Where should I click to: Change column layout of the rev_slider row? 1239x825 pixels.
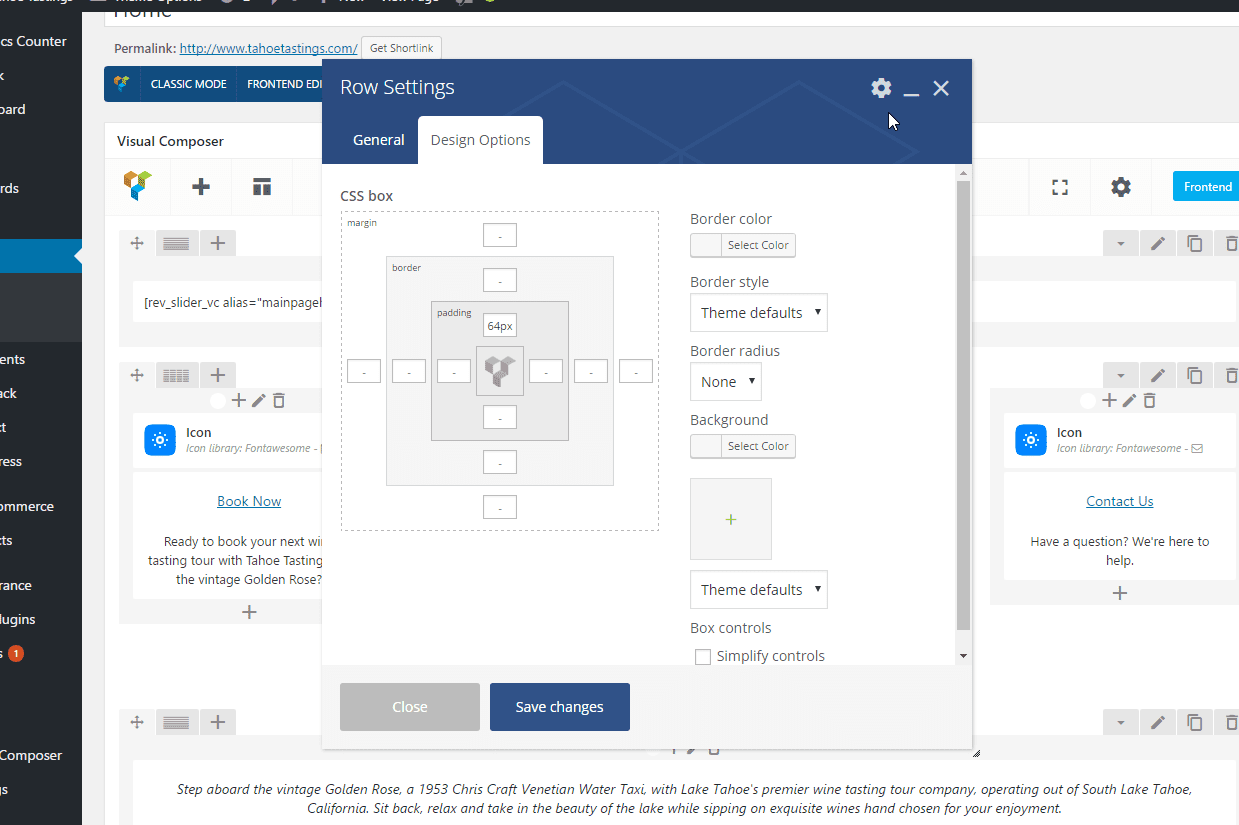176,243
